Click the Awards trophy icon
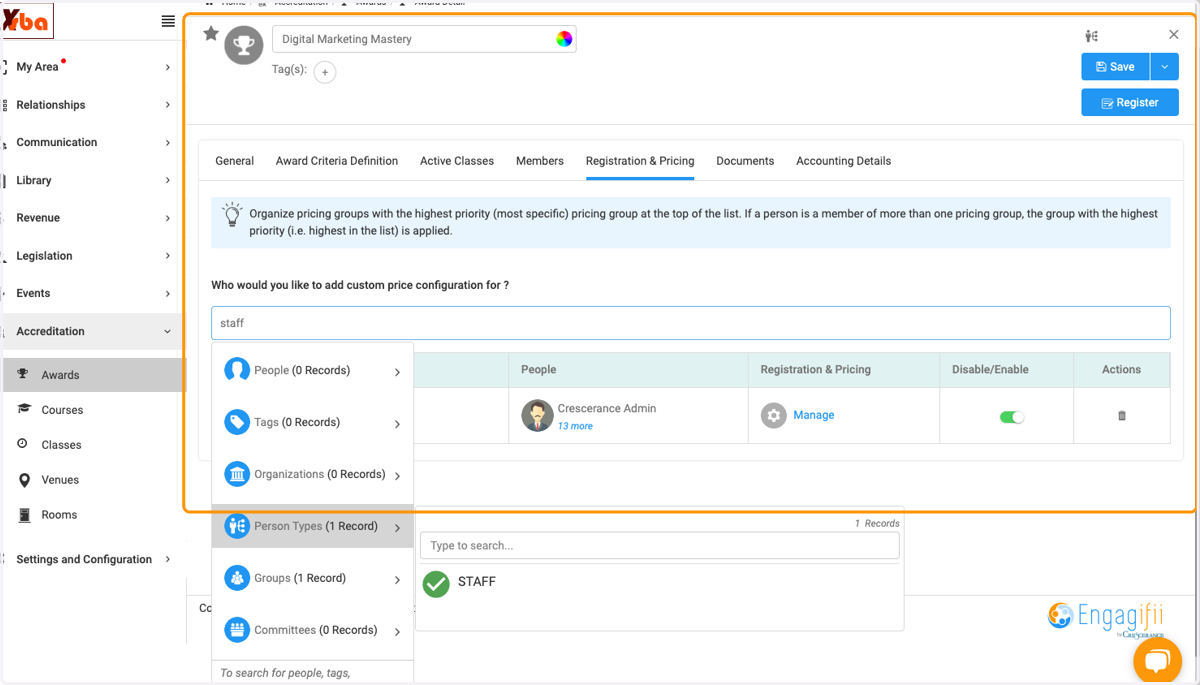 pyautogui.click(x=24, y=374)
